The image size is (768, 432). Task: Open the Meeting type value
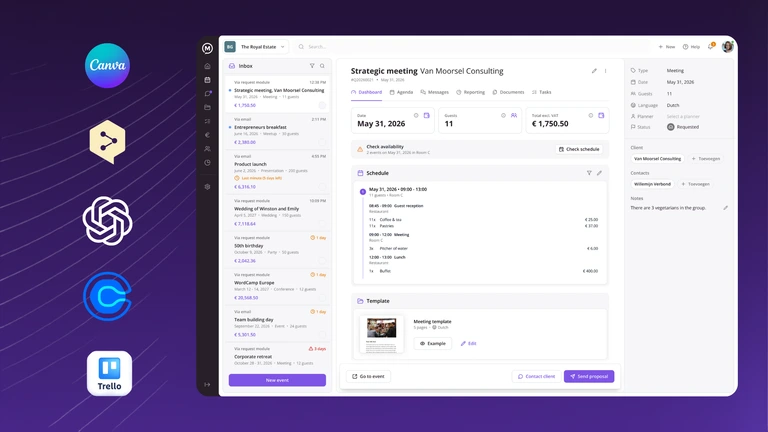675,71
